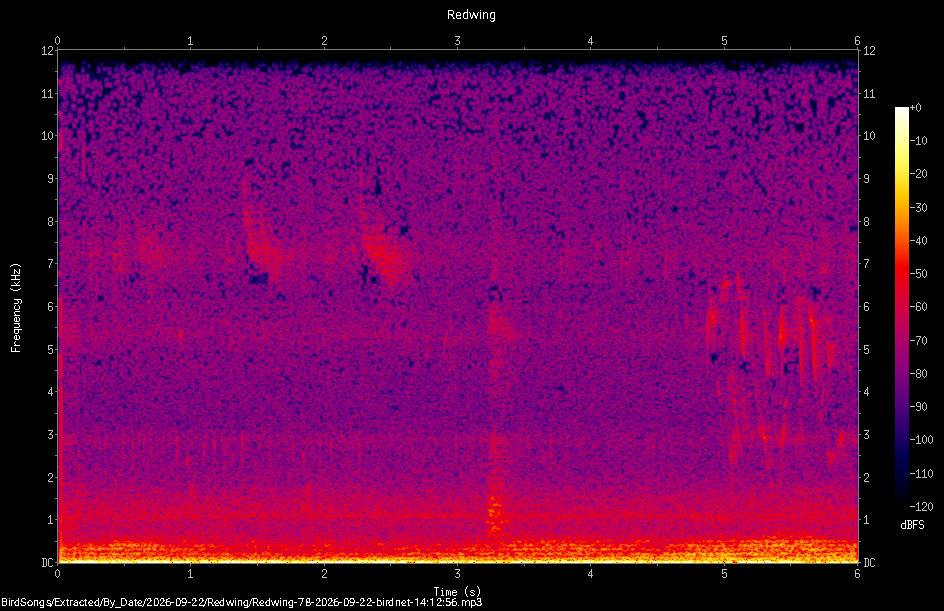Screen dimensions: 944x611
Task: Click the -50 value on dBFS scale
Action: coord(919,274)
